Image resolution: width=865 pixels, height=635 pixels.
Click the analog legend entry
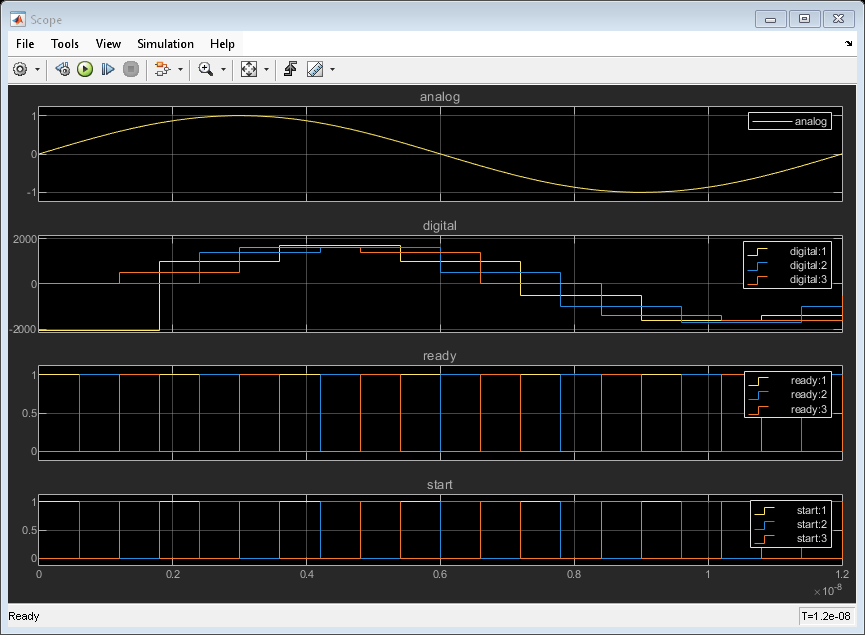click(x=811, y=122)
